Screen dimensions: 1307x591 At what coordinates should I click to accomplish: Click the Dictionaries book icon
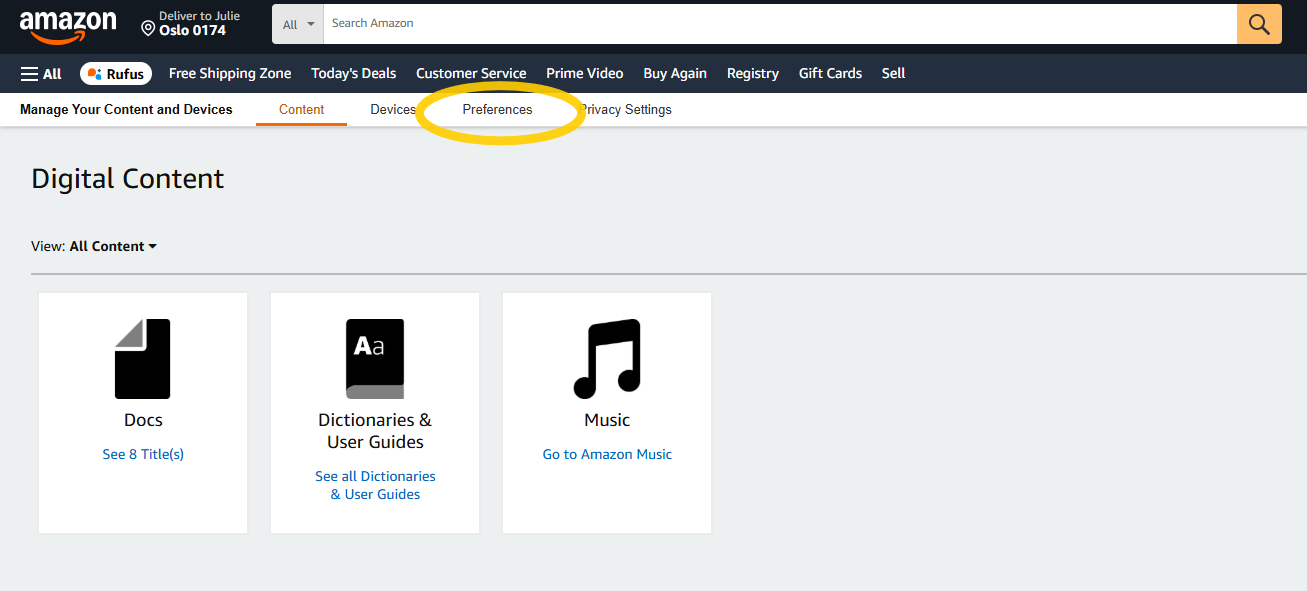click(375, 359)
